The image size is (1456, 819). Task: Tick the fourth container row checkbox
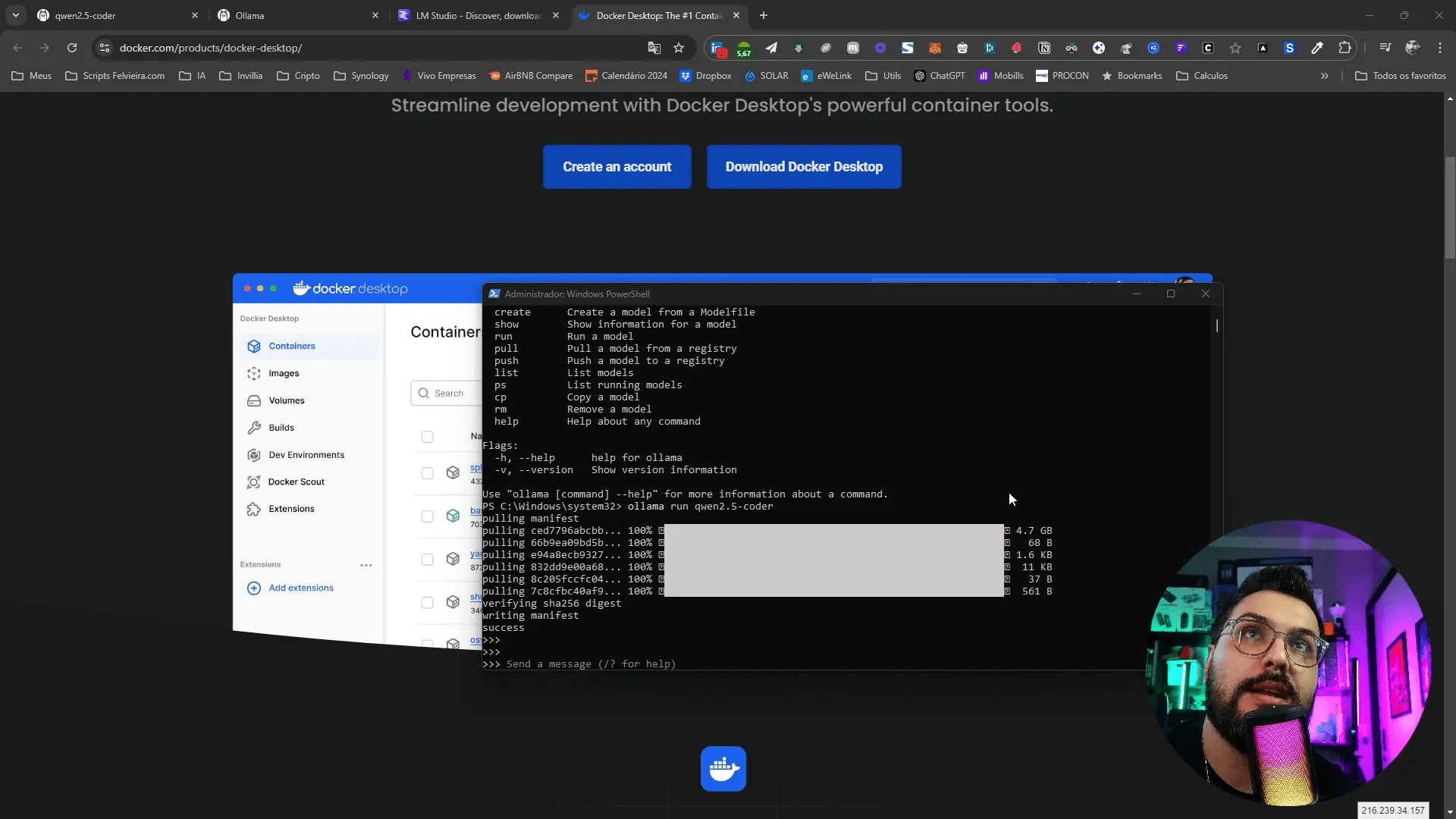pos(428,603)
